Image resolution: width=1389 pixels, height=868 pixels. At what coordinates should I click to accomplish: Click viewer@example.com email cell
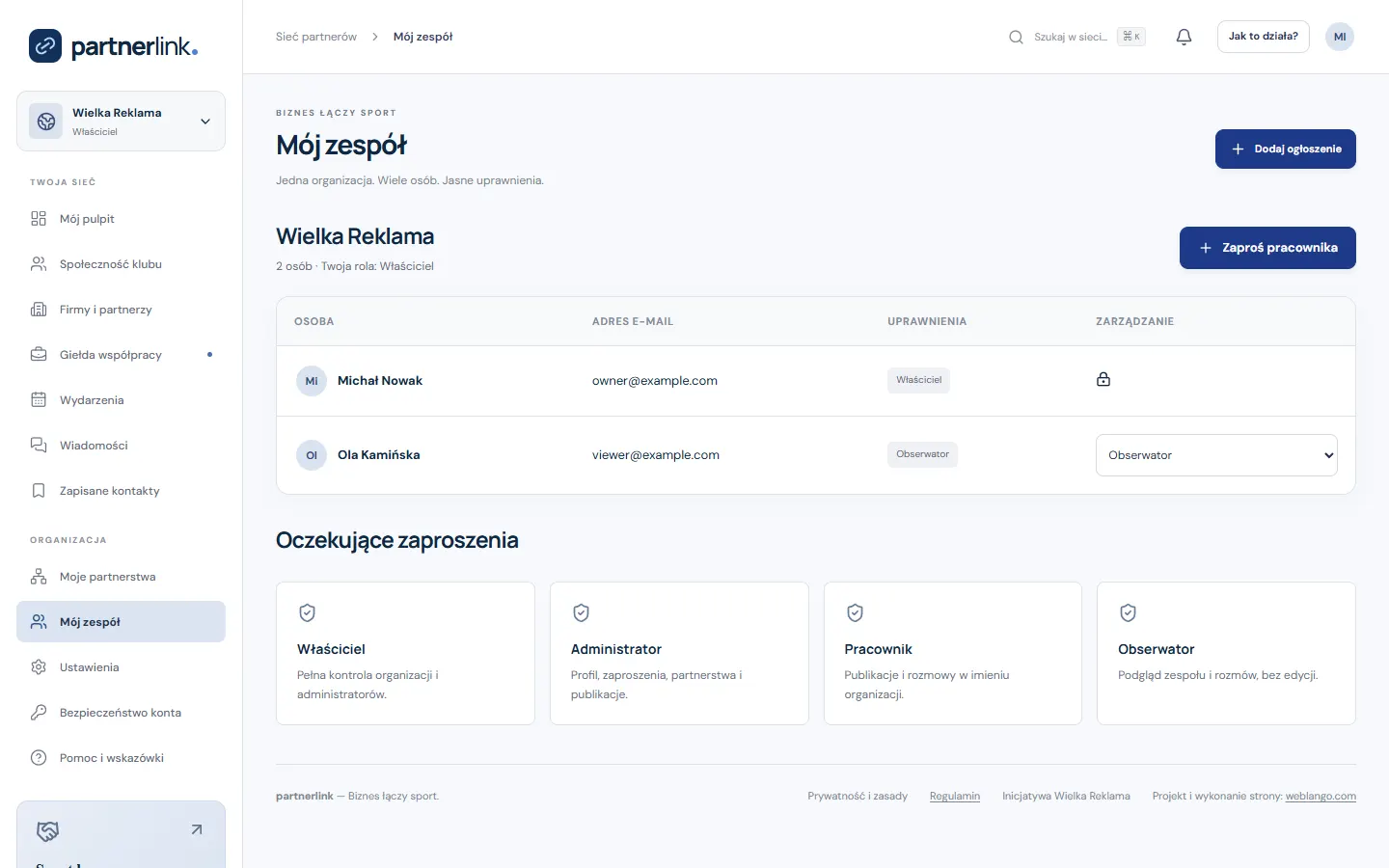[656, 455]
